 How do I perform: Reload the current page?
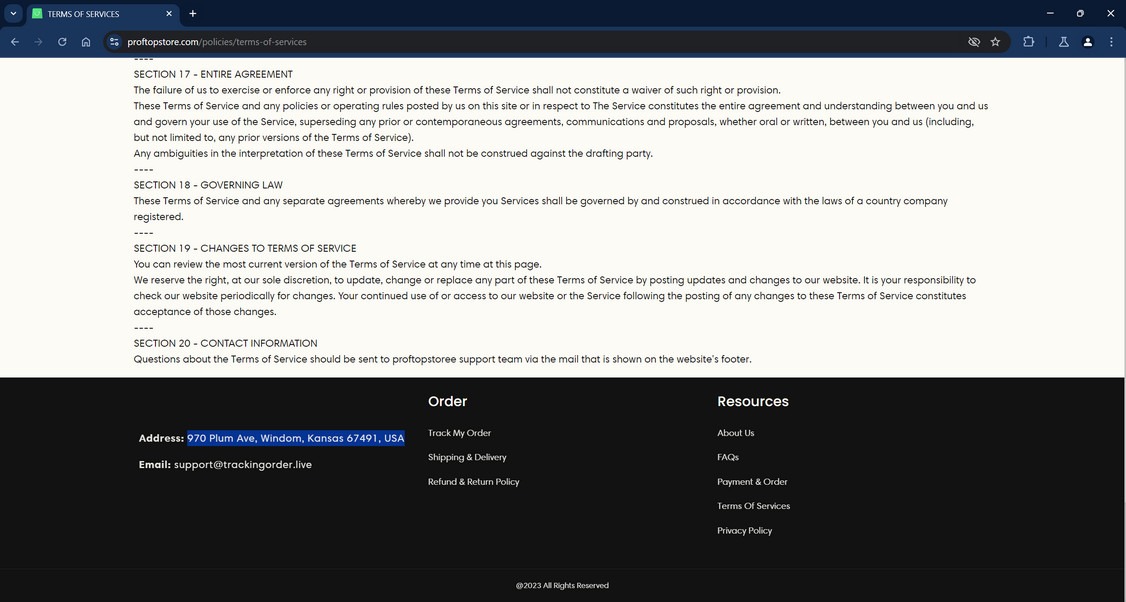pyautogui.click(x=62, y=42)
